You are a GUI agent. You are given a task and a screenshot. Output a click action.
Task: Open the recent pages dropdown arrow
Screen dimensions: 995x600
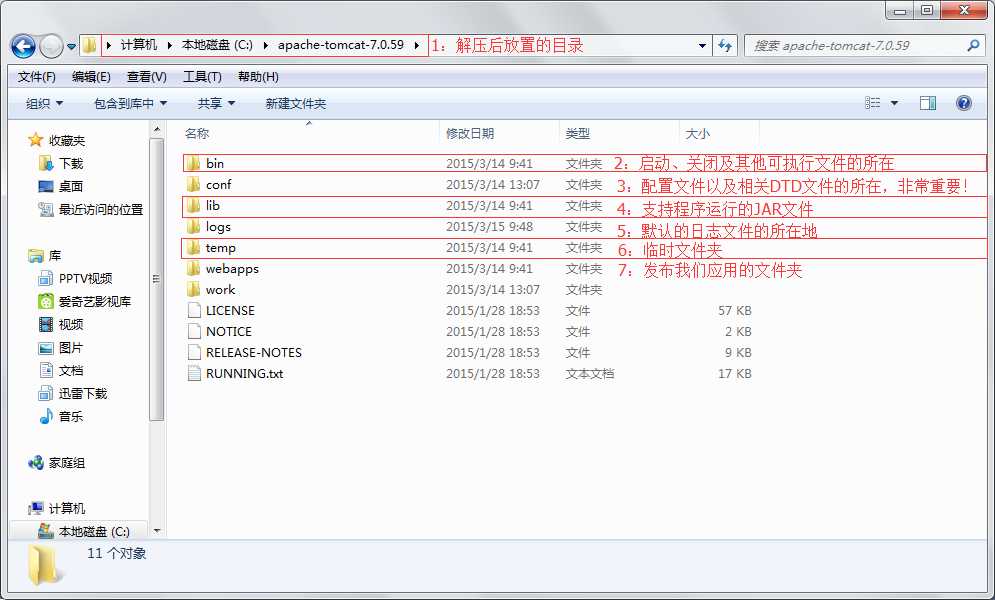[71, 46]
